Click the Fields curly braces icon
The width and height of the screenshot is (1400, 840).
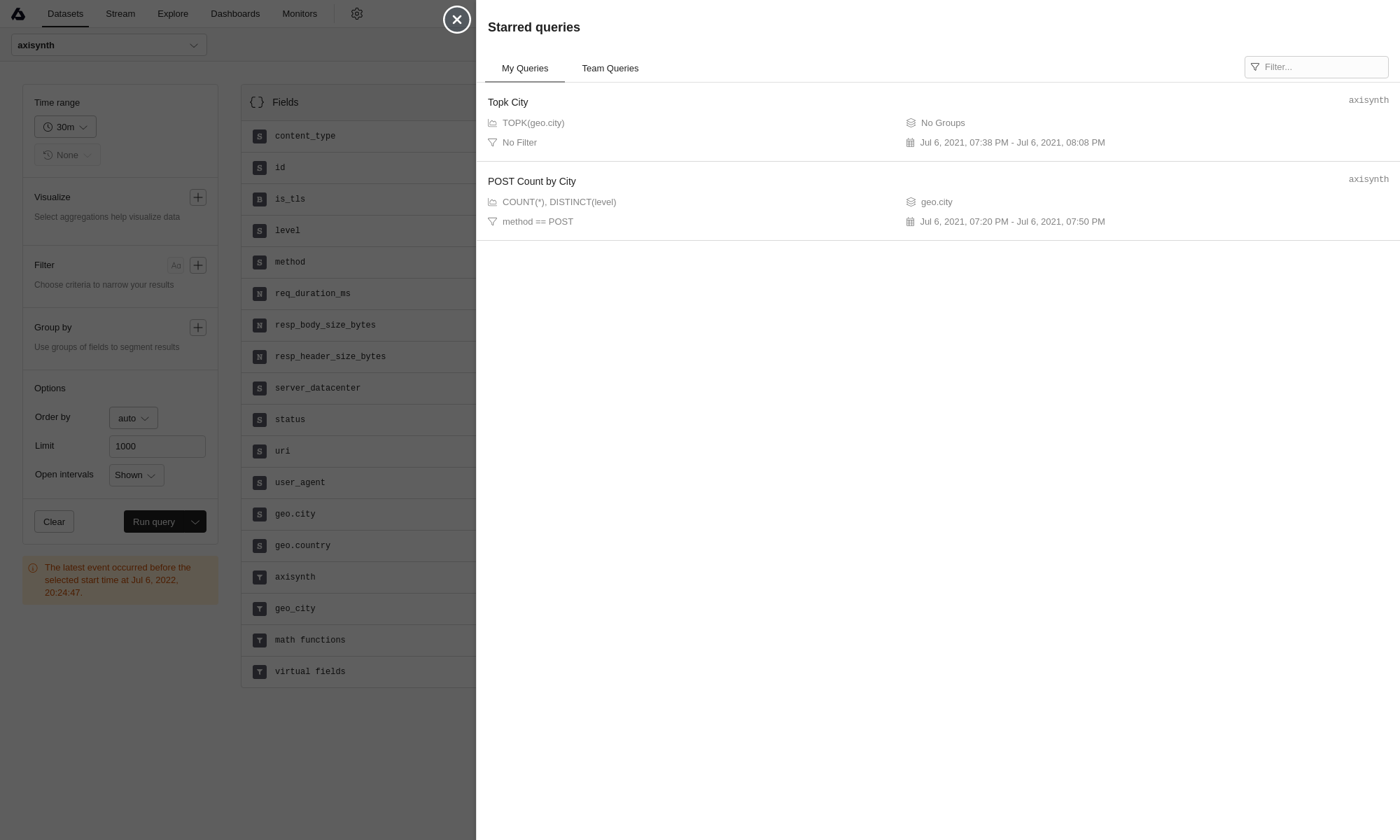(x=257, y=102)
